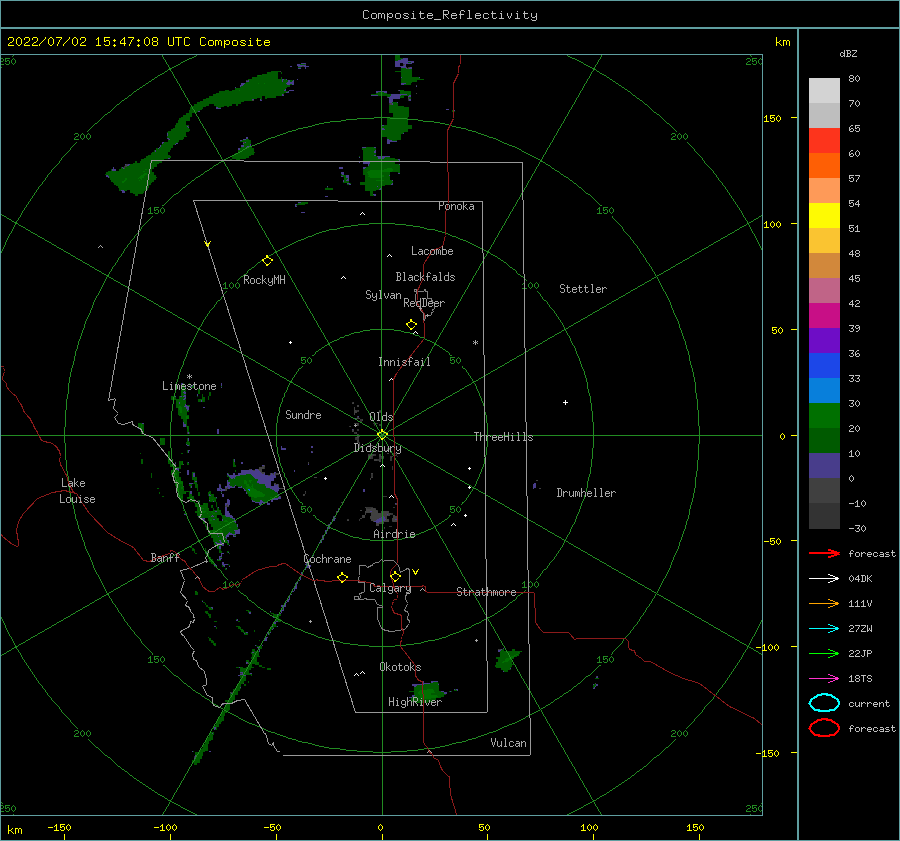The image size is (900, 841).
Task: Click the cyan 27ZW arrow symbol
Action: (824, 629)
